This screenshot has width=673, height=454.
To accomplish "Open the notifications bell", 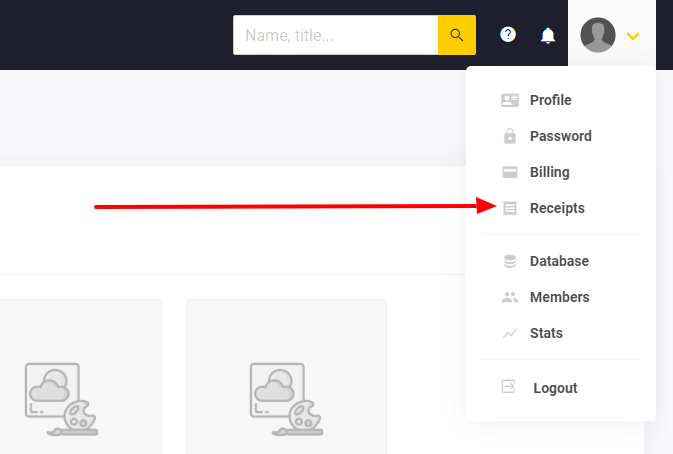I will click(548, 35).
